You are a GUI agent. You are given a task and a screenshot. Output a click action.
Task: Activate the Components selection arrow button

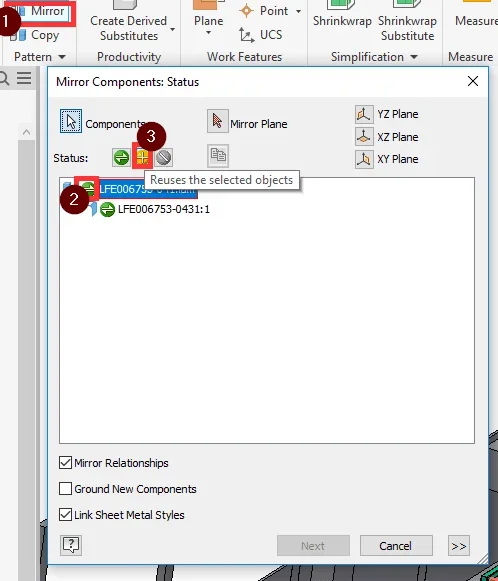pyautogui.click(x=71, y=121)
